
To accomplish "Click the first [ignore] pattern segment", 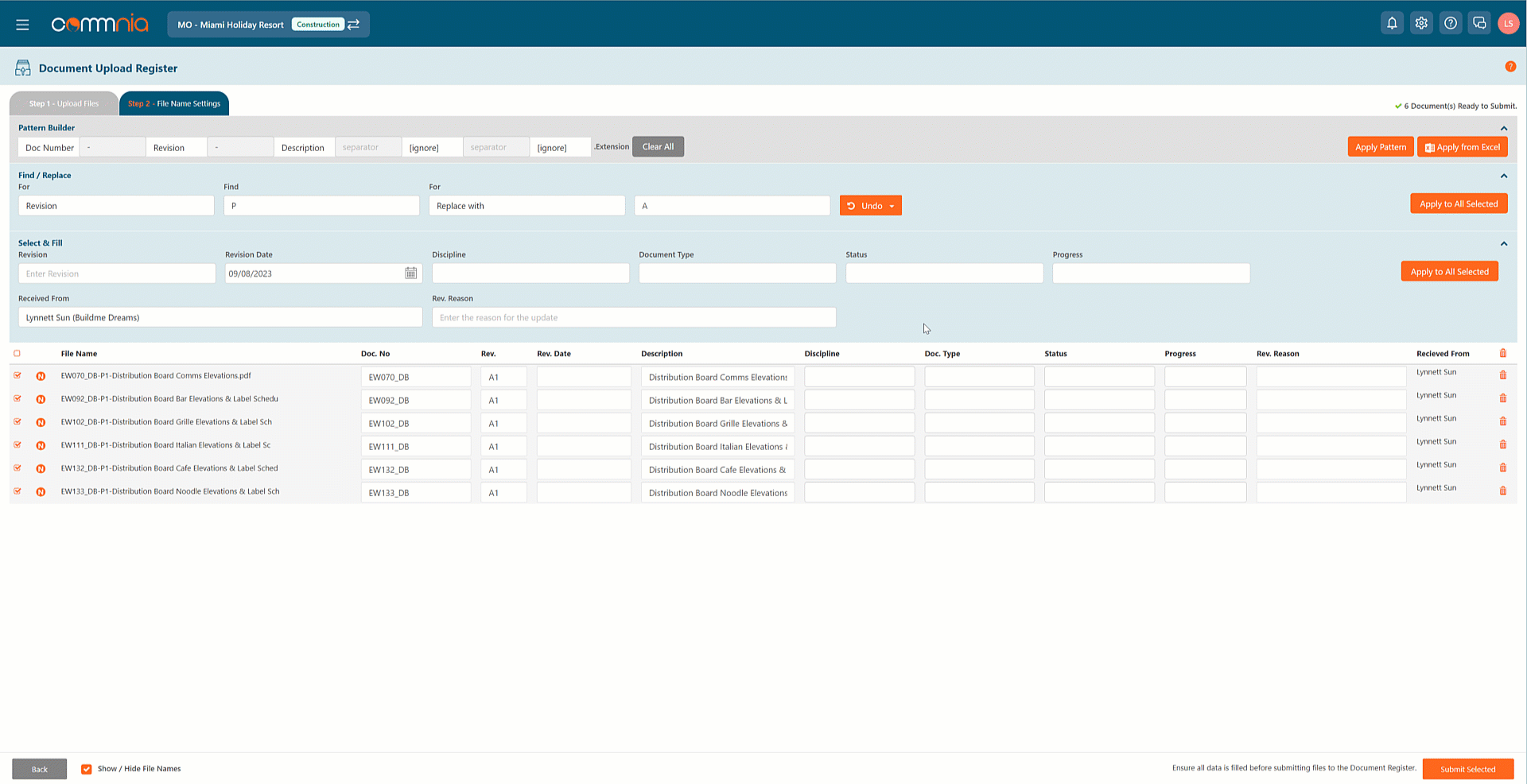I will pos(432,147).
